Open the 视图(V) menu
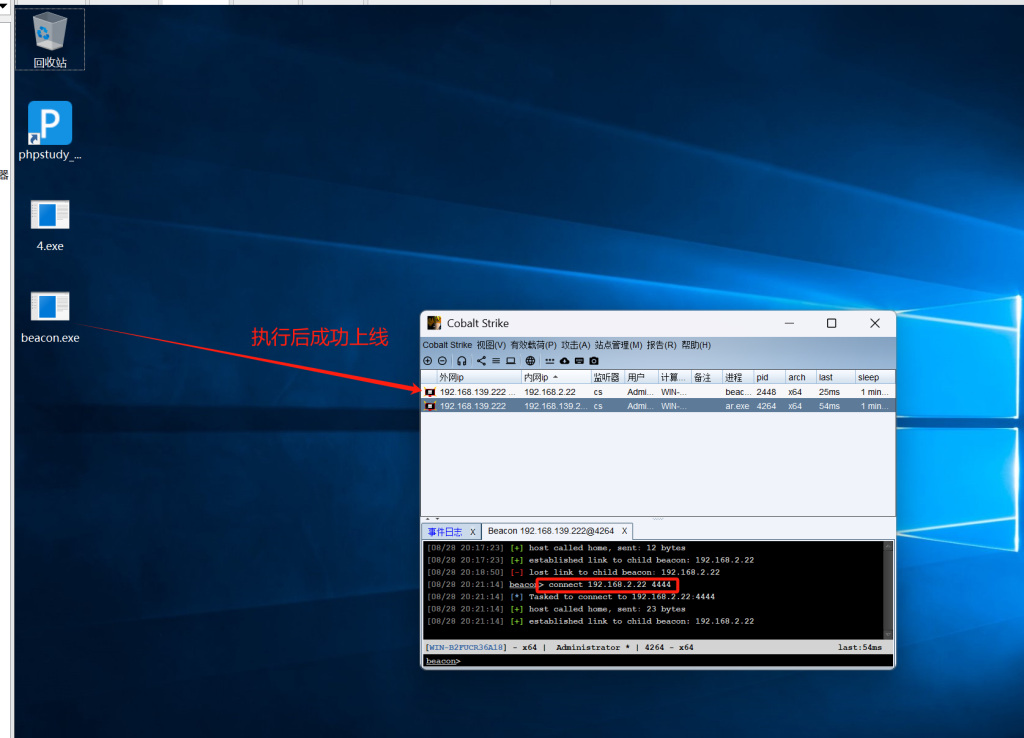 click(491, 345)
